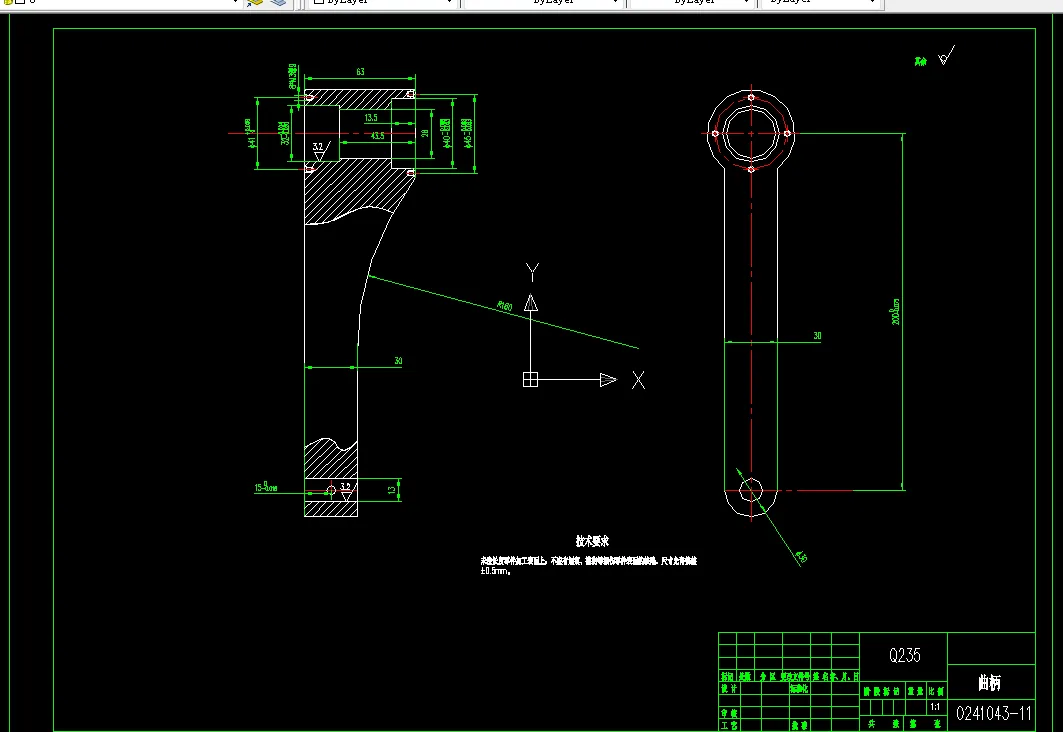1063x732 pixels.
Task: Select the top bolt hole on flange circle
Action: coord(750,98)
